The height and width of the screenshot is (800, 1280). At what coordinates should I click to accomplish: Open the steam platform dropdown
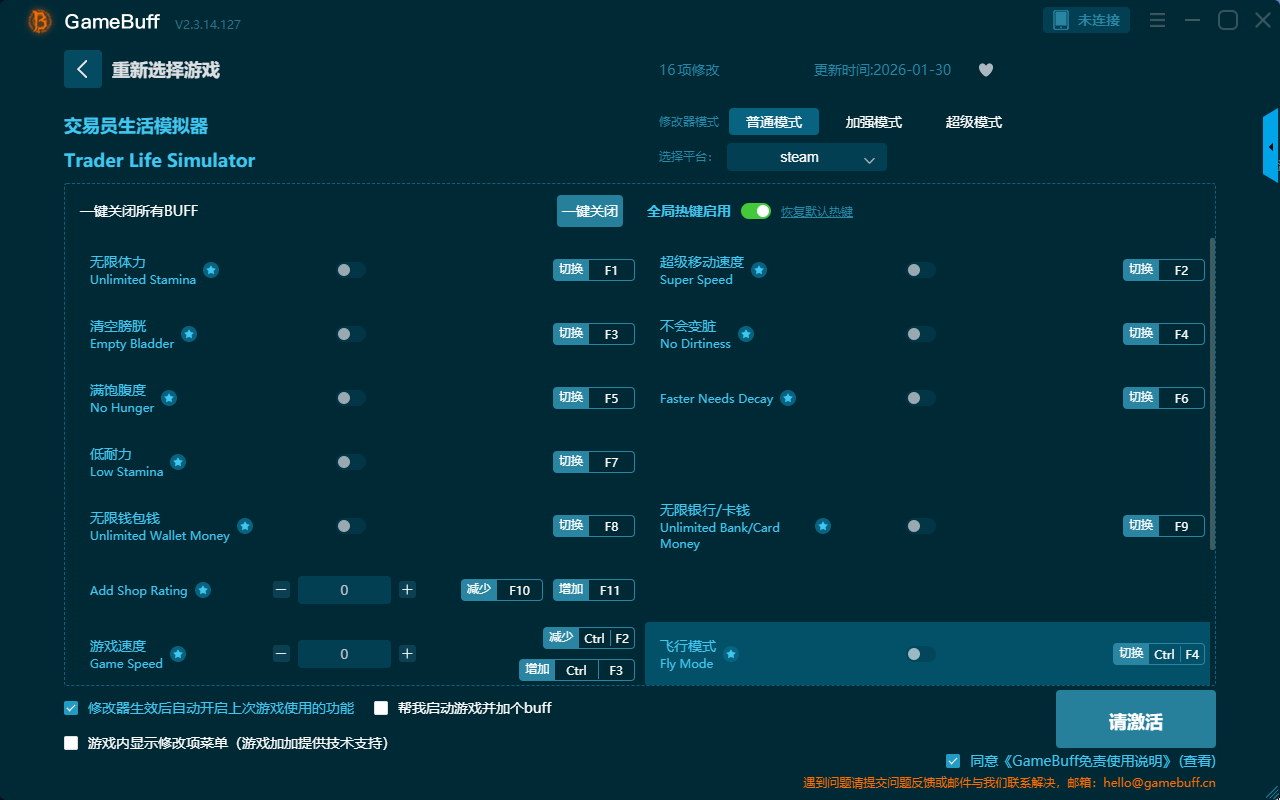coord(806,157)
